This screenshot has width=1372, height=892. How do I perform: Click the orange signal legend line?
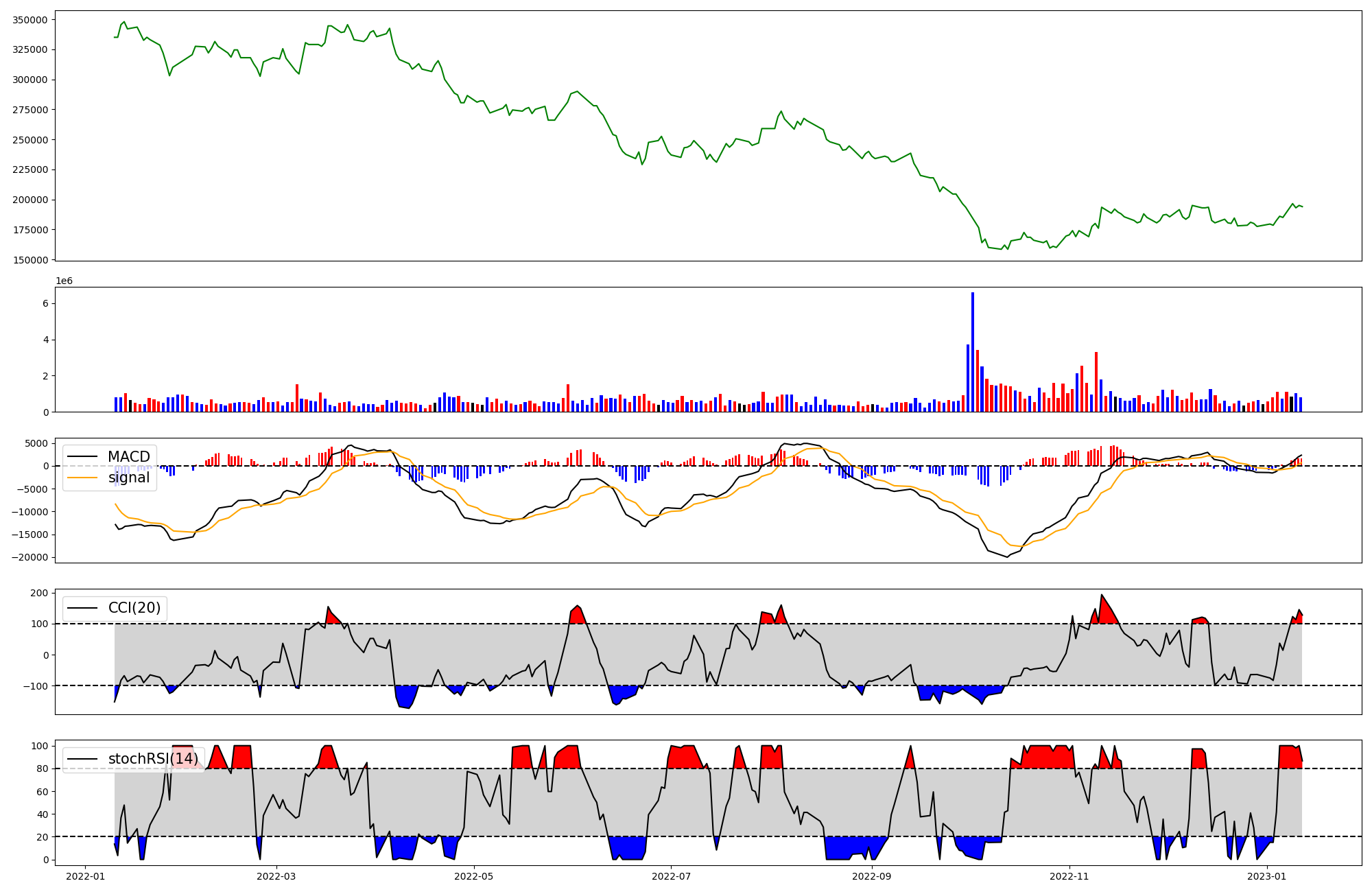point(83,478)
